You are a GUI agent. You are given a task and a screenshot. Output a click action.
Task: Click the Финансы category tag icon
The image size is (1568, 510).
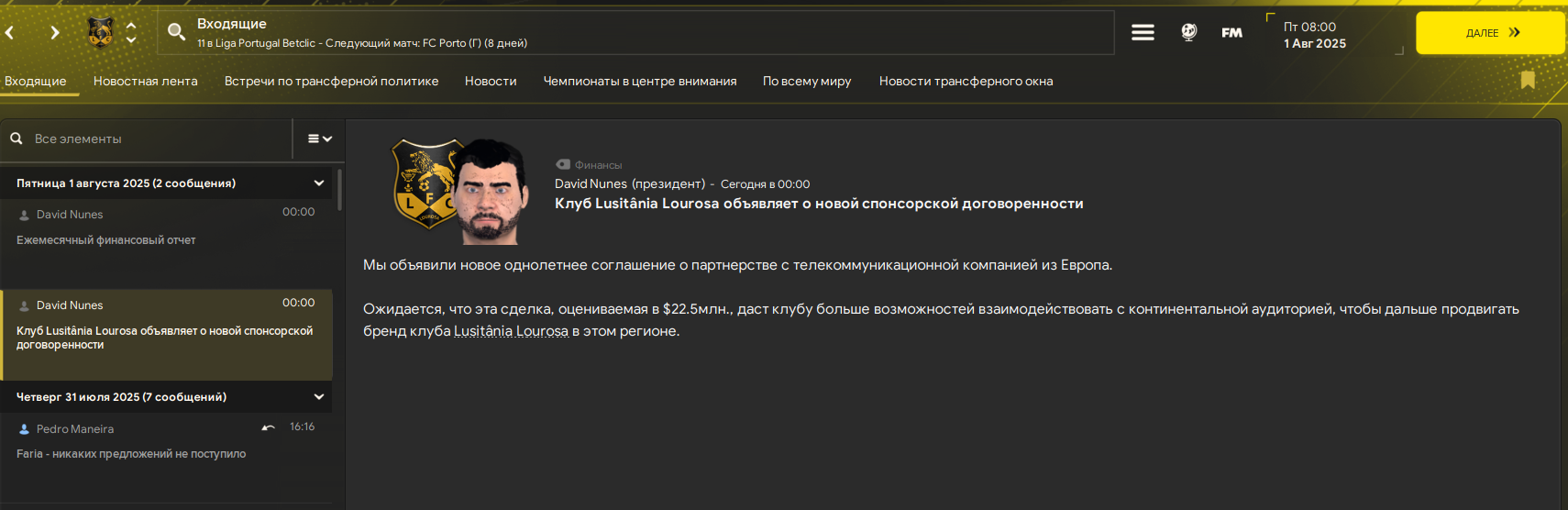point(563,164)
